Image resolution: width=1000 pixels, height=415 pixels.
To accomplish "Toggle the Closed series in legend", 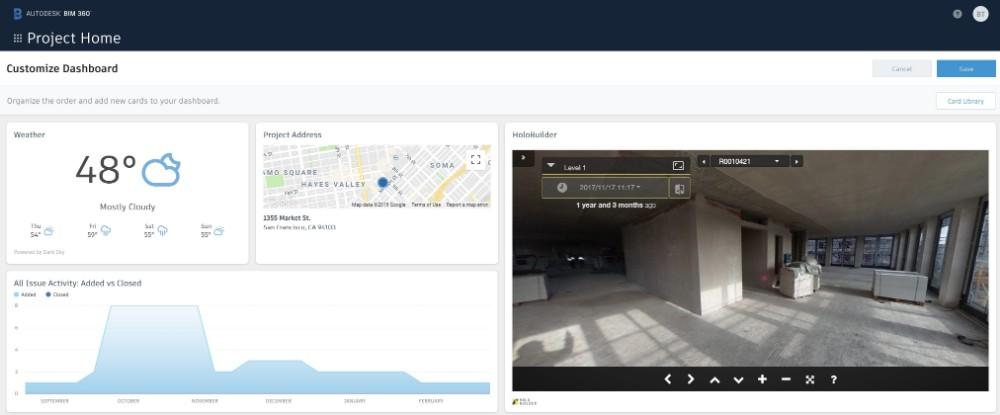I will coord(57,295).
